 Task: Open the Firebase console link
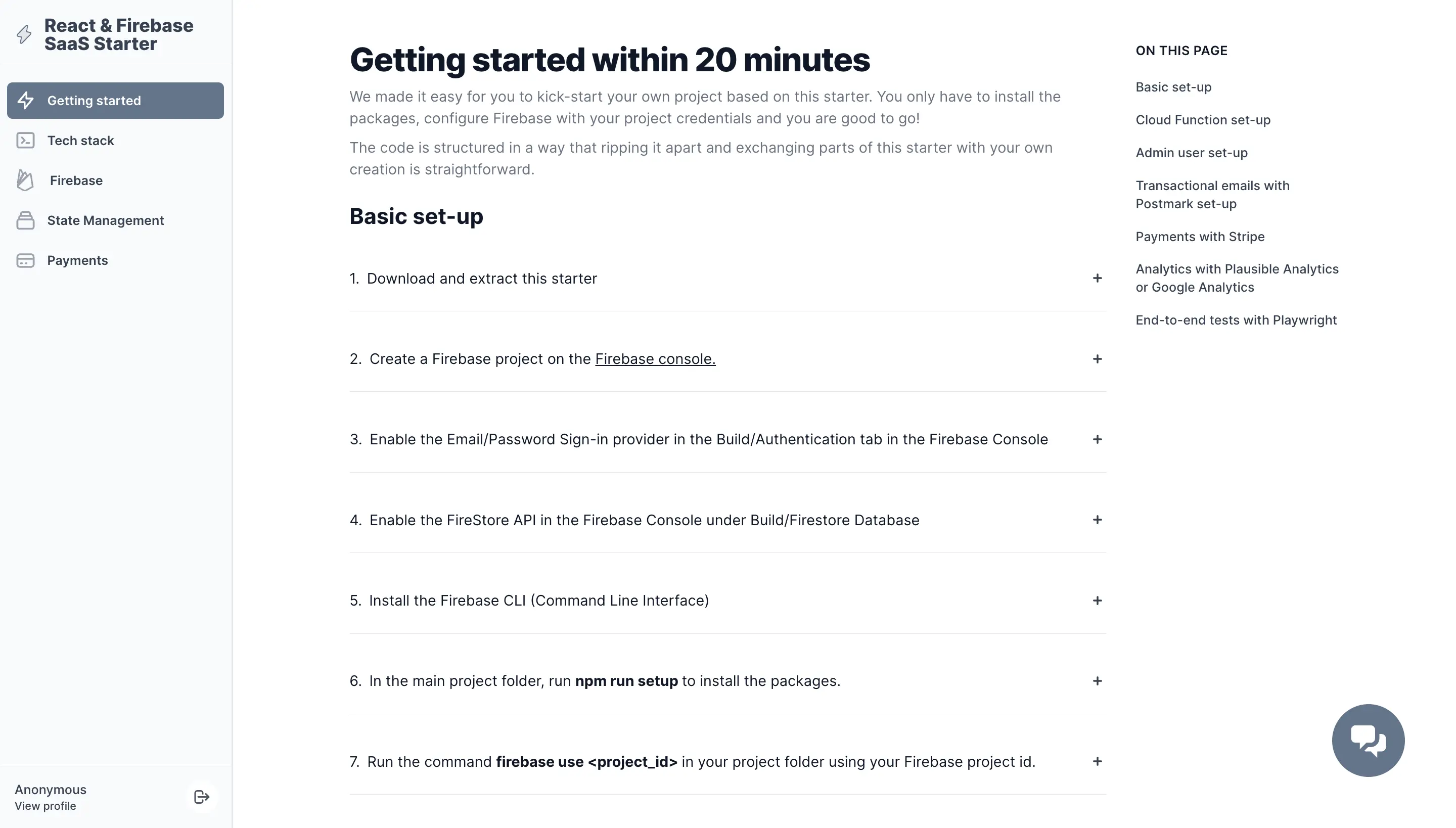click(655, 359)
